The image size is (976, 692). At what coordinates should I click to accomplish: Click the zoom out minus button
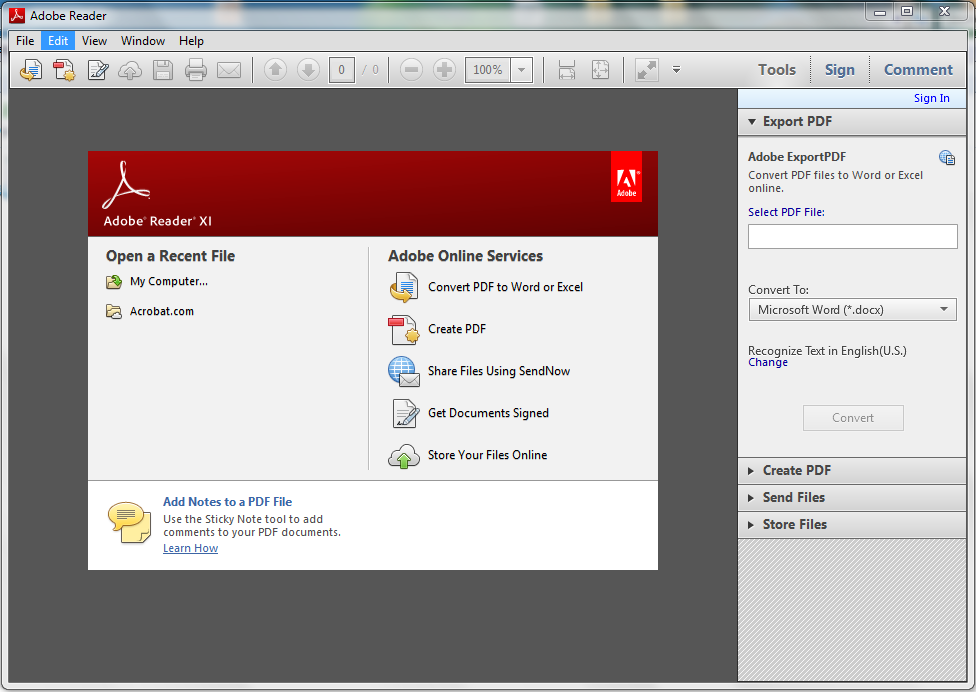click(x=411, y=70)
